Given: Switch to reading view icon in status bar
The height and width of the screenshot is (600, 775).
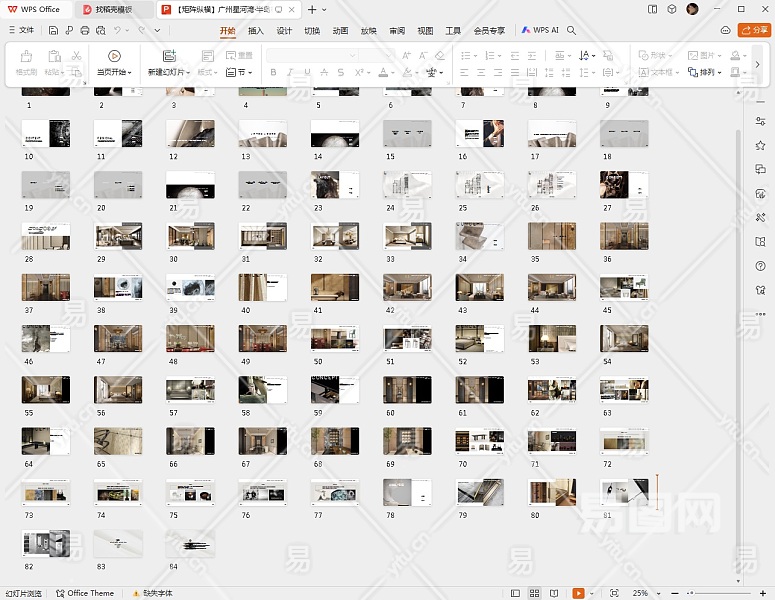Looking at the screenshot, I should pyautogui.click(x=555, y=593).
